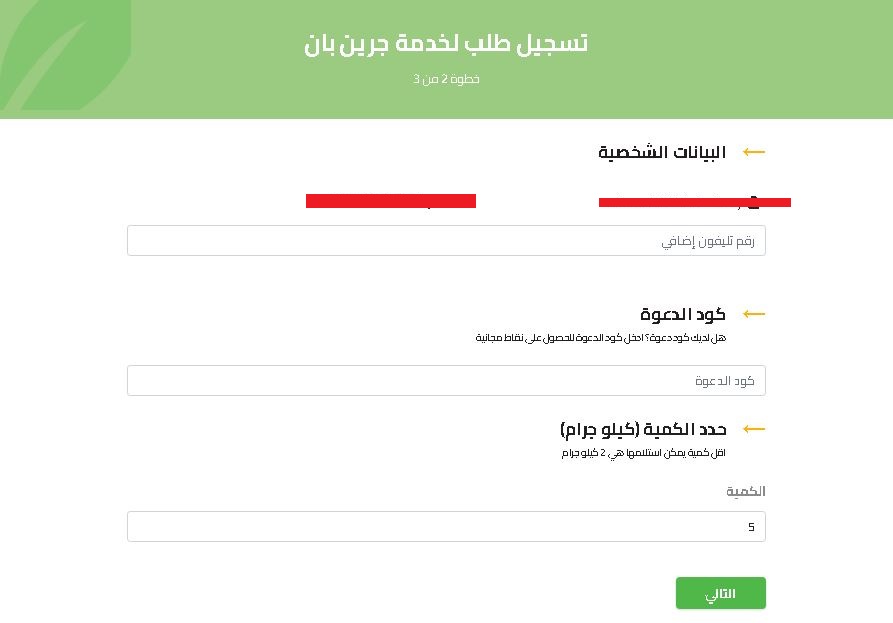Click the page title تسجيل طلب لخدمة جرين بان
Viewport: 893px width, 623px height.
tap(446, 44)
